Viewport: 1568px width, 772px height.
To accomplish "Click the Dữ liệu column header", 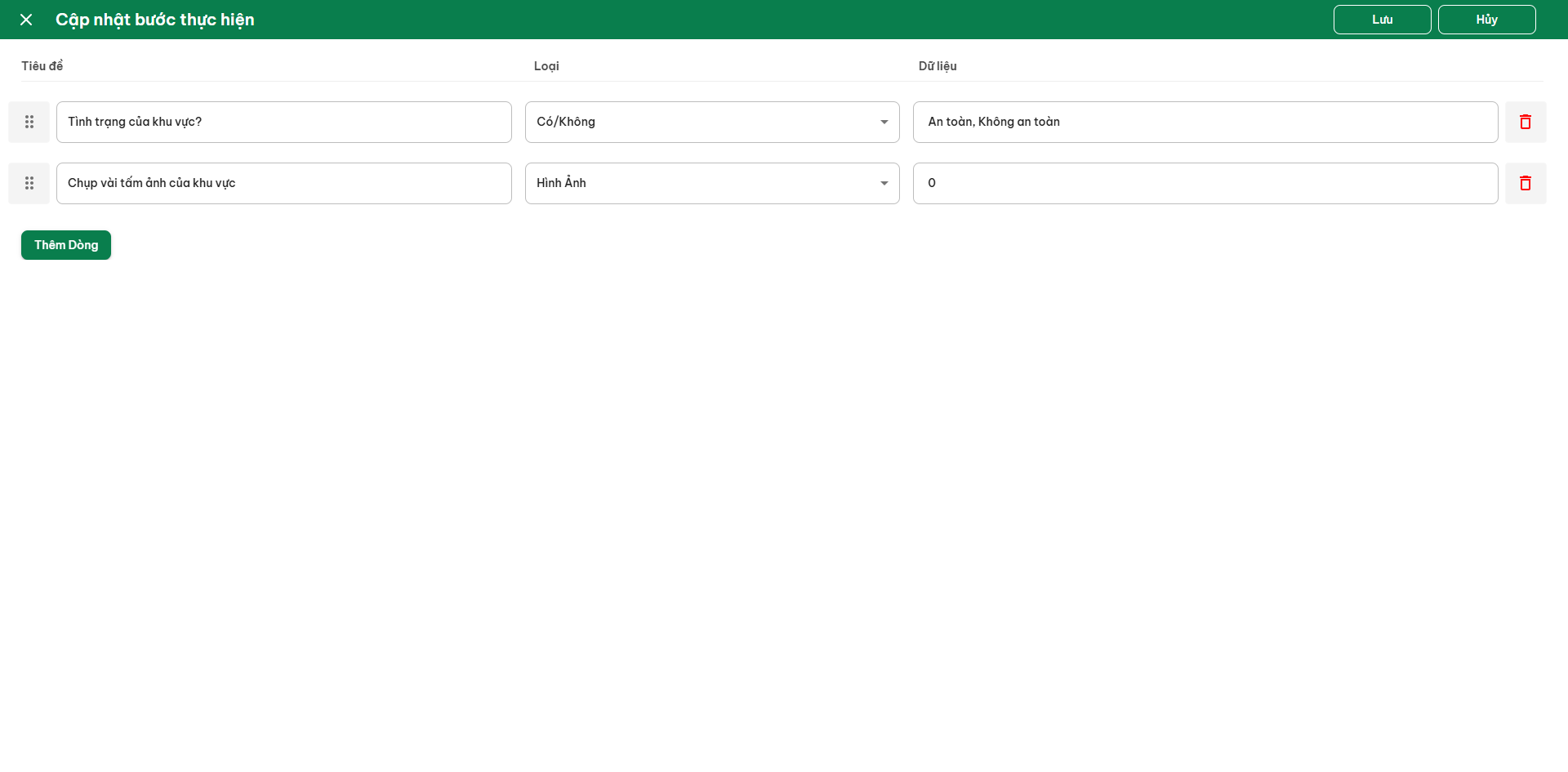I will point(938,66).
